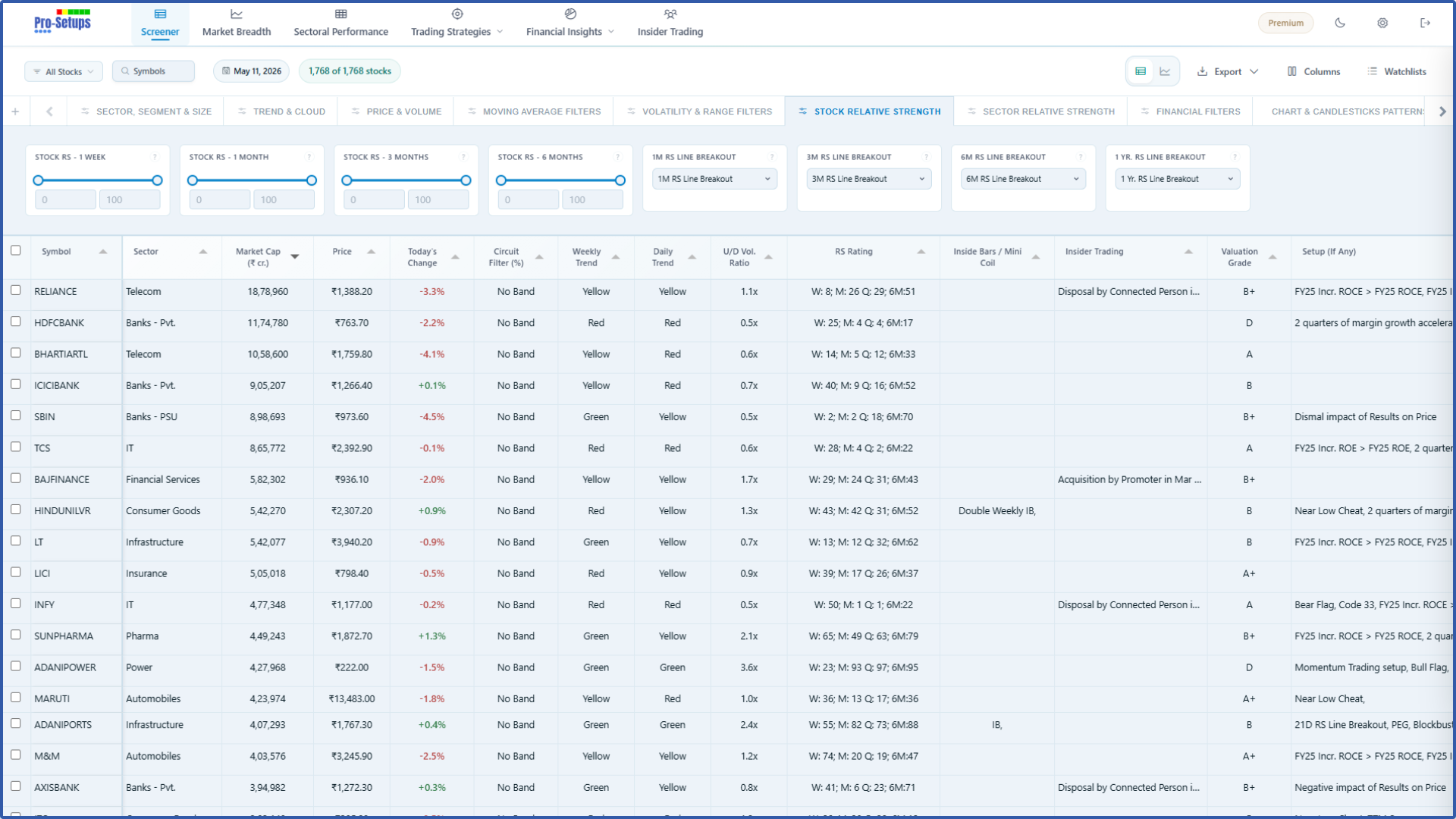Open Market Breadth page
Viewport: 1456px width, 819px height.
237,23
